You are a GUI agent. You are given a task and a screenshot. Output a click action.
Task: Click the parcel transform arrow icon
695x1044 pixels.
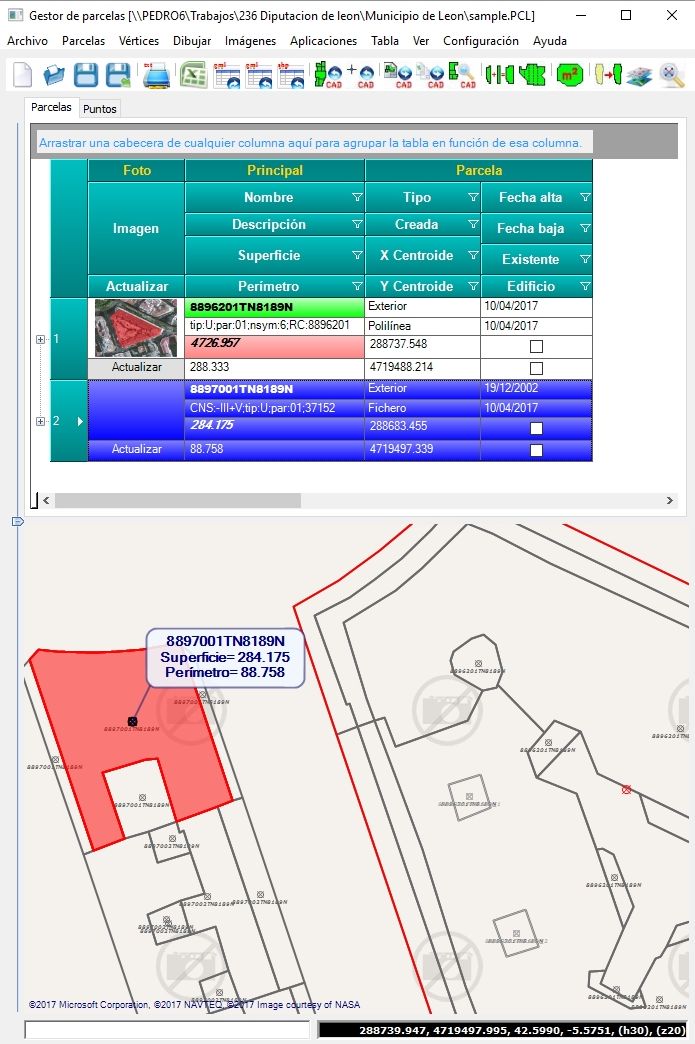608,75
